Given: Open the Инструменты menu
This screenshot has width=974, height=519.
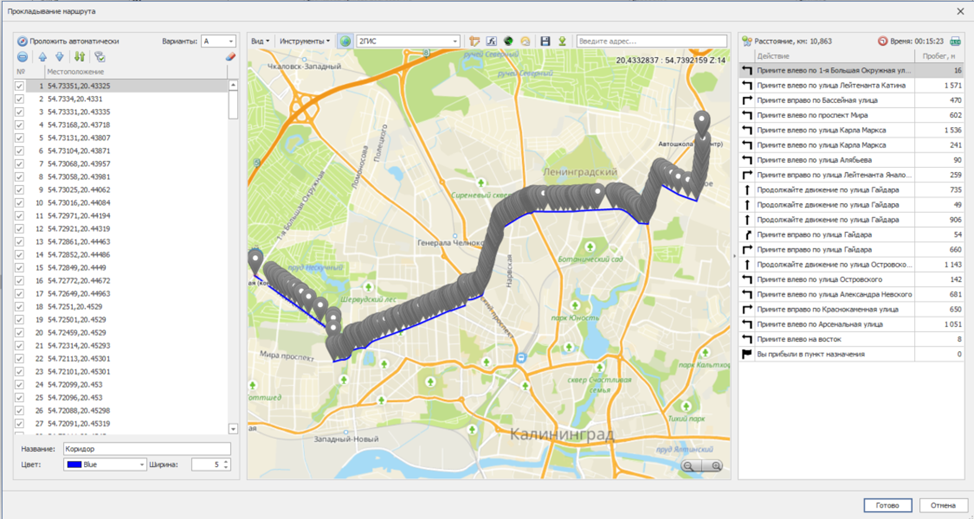Looking at the screenshot, I should [x=304, y=41].
